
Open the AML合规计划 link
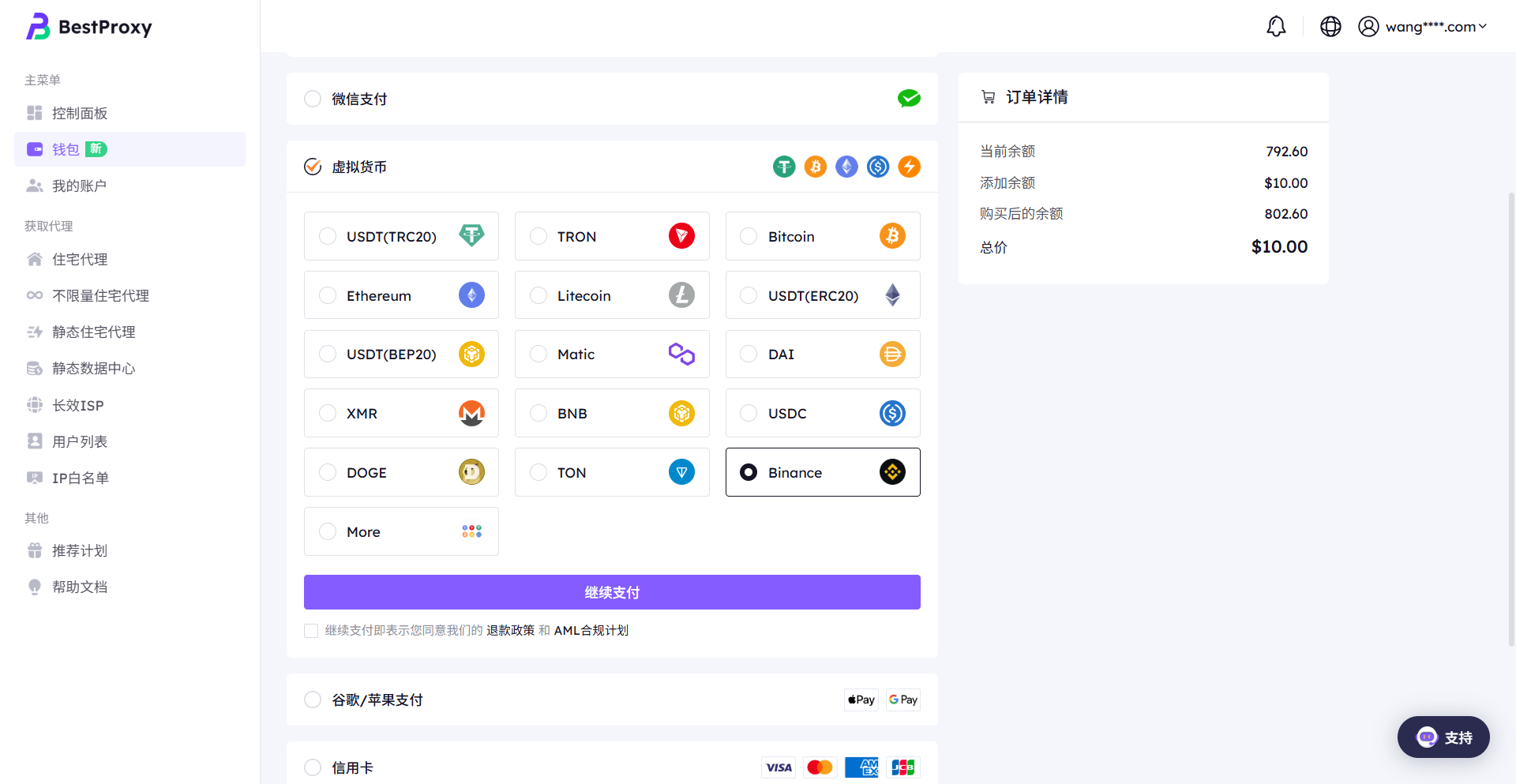(x=591, y=631)
